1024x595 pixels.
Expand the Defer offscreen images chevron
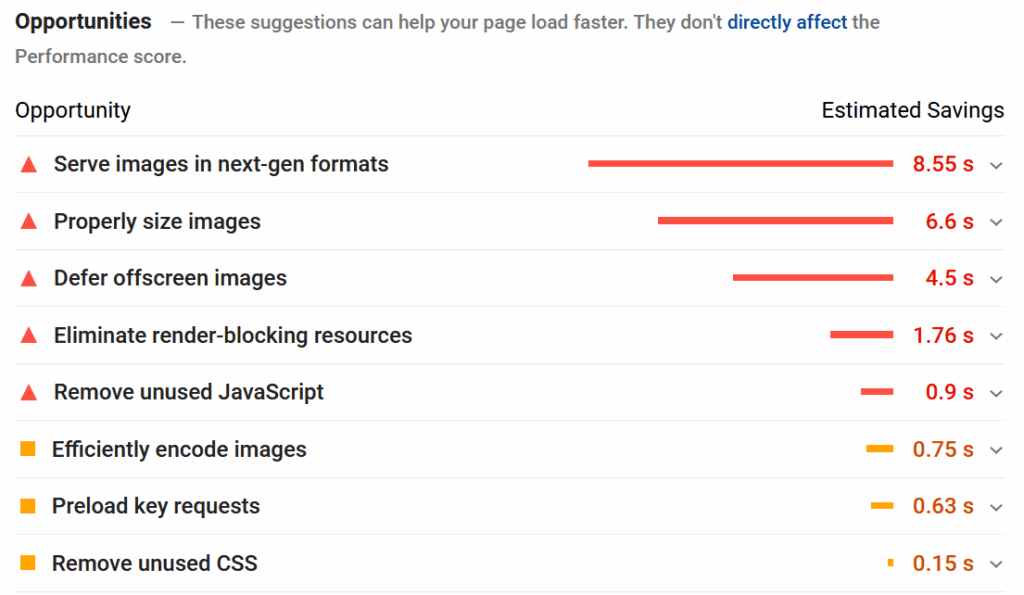click(x=996, y=280)
